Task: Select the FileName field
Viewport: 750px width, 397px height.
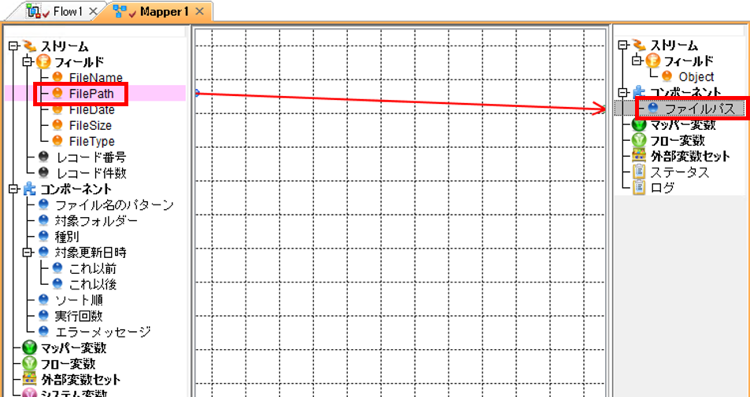Action: (x=96, y=77)
